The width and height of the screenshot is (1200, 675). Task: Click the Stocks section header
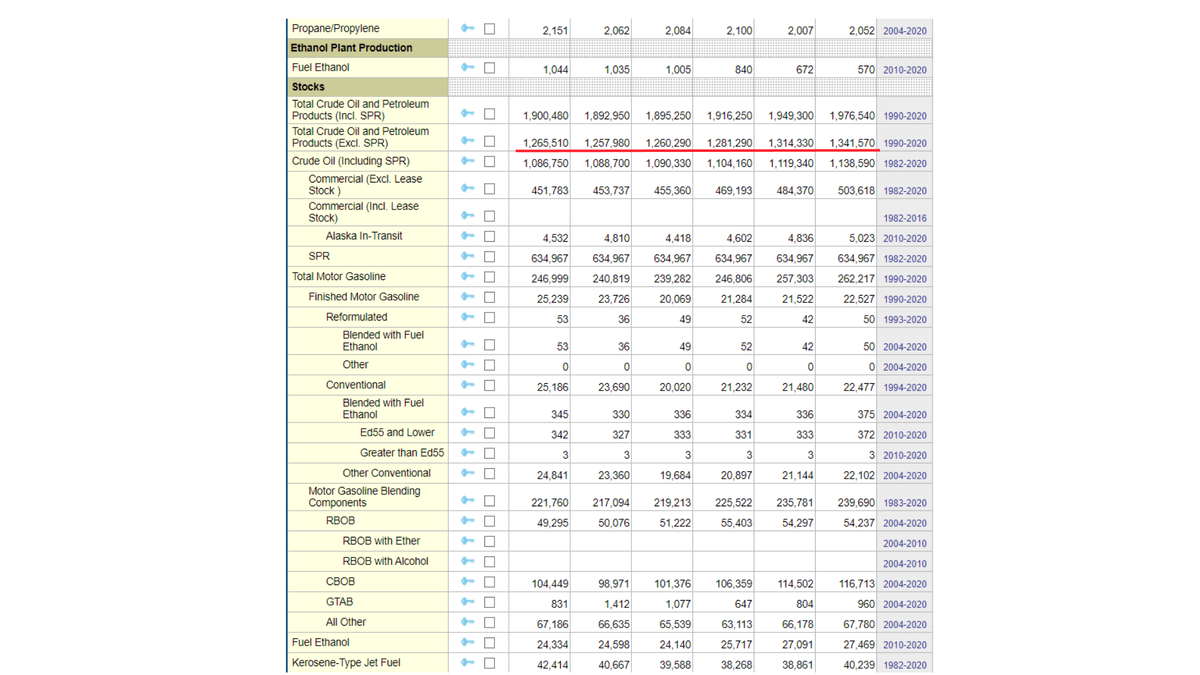coord(308,87)
